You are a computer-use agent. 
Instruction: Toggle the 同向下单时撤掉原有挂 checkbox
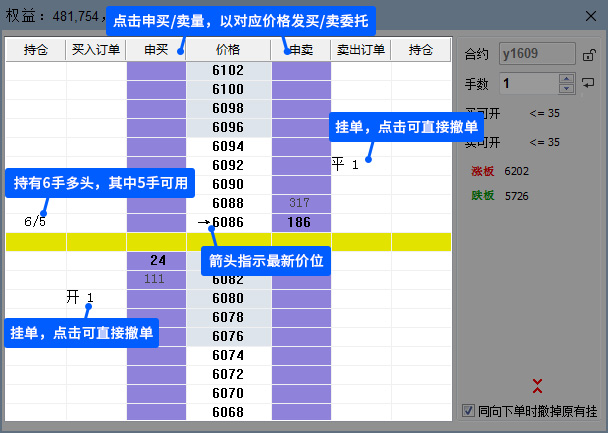(x=469, y=410)
